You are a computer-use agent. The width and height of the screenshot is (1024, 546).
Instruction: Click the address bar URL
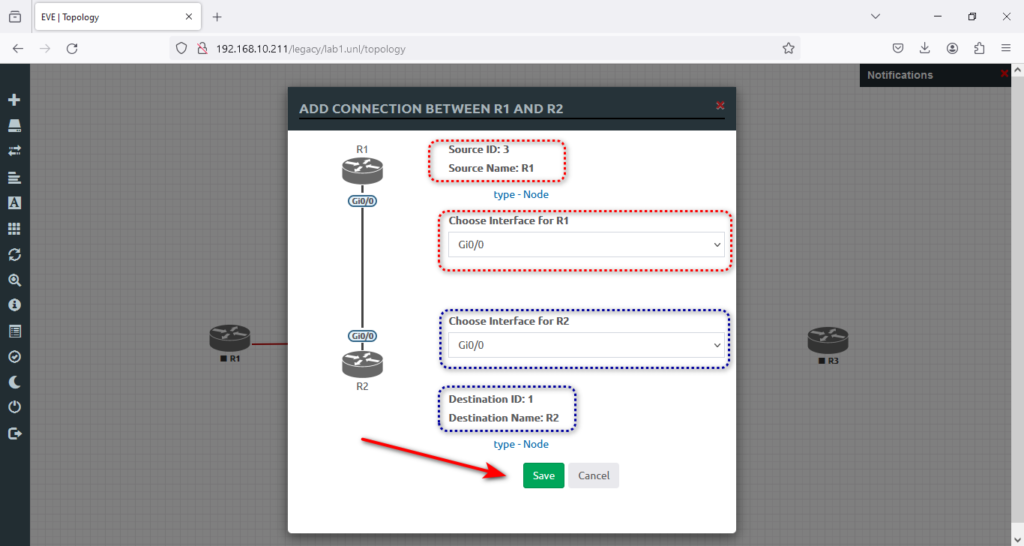pos(311,49)
